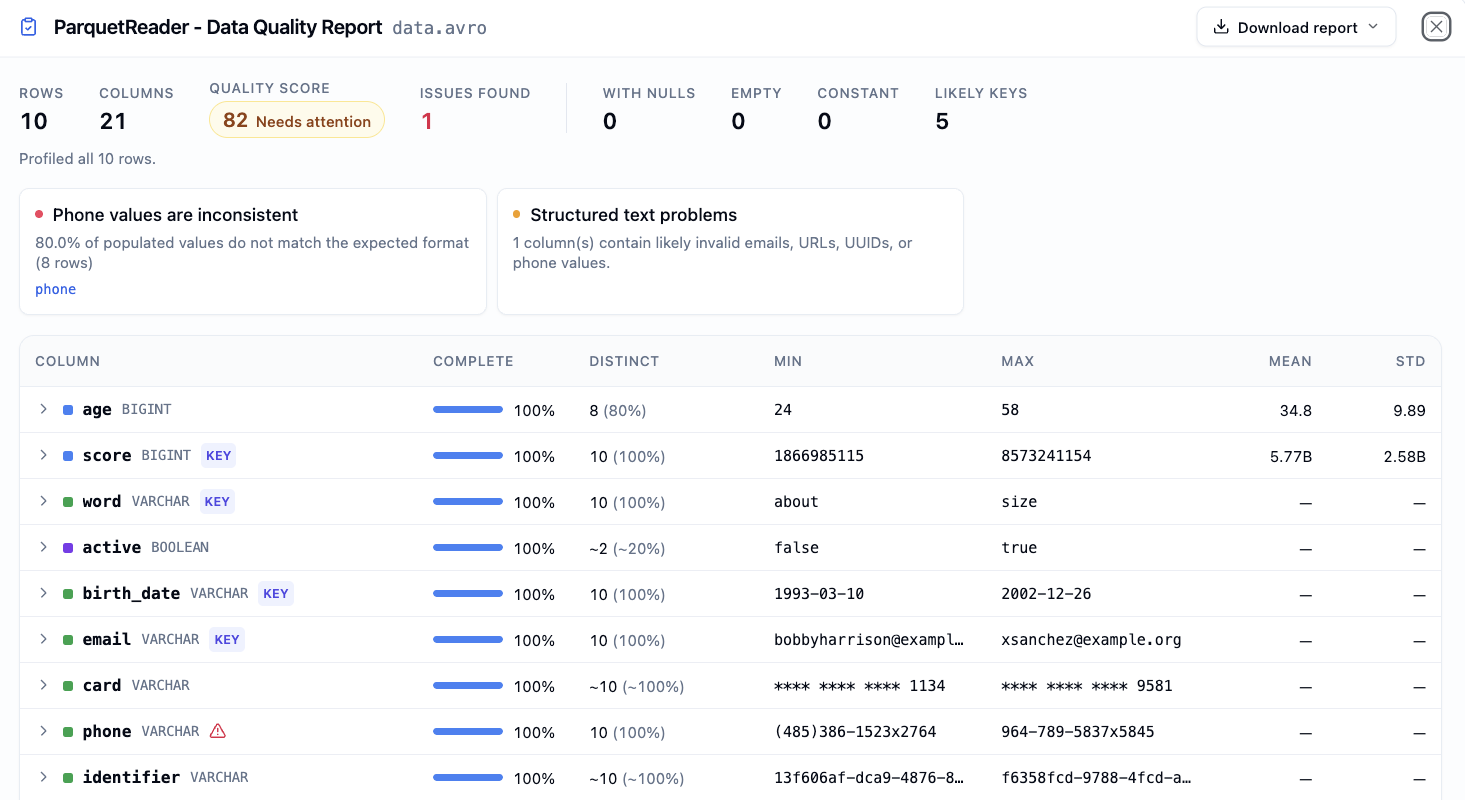Expand the word column row
Image resolution: width=1465 pixels, height=800 pixels.
pos(43,501)
